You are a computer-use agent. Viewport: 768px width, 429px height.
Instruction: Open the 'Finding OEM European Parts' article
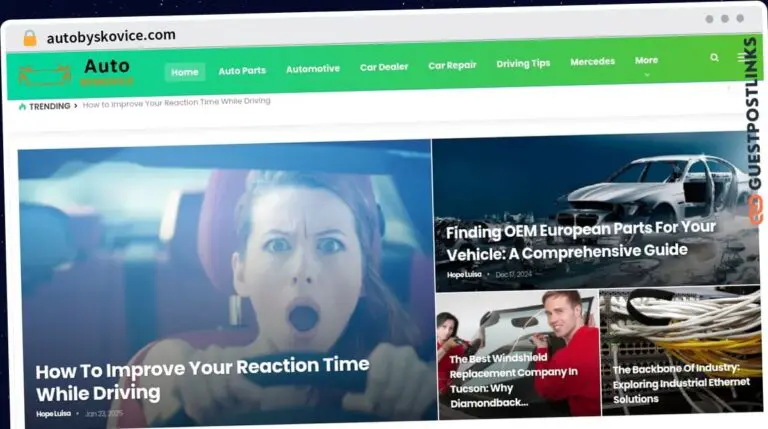tap(580, 240)
